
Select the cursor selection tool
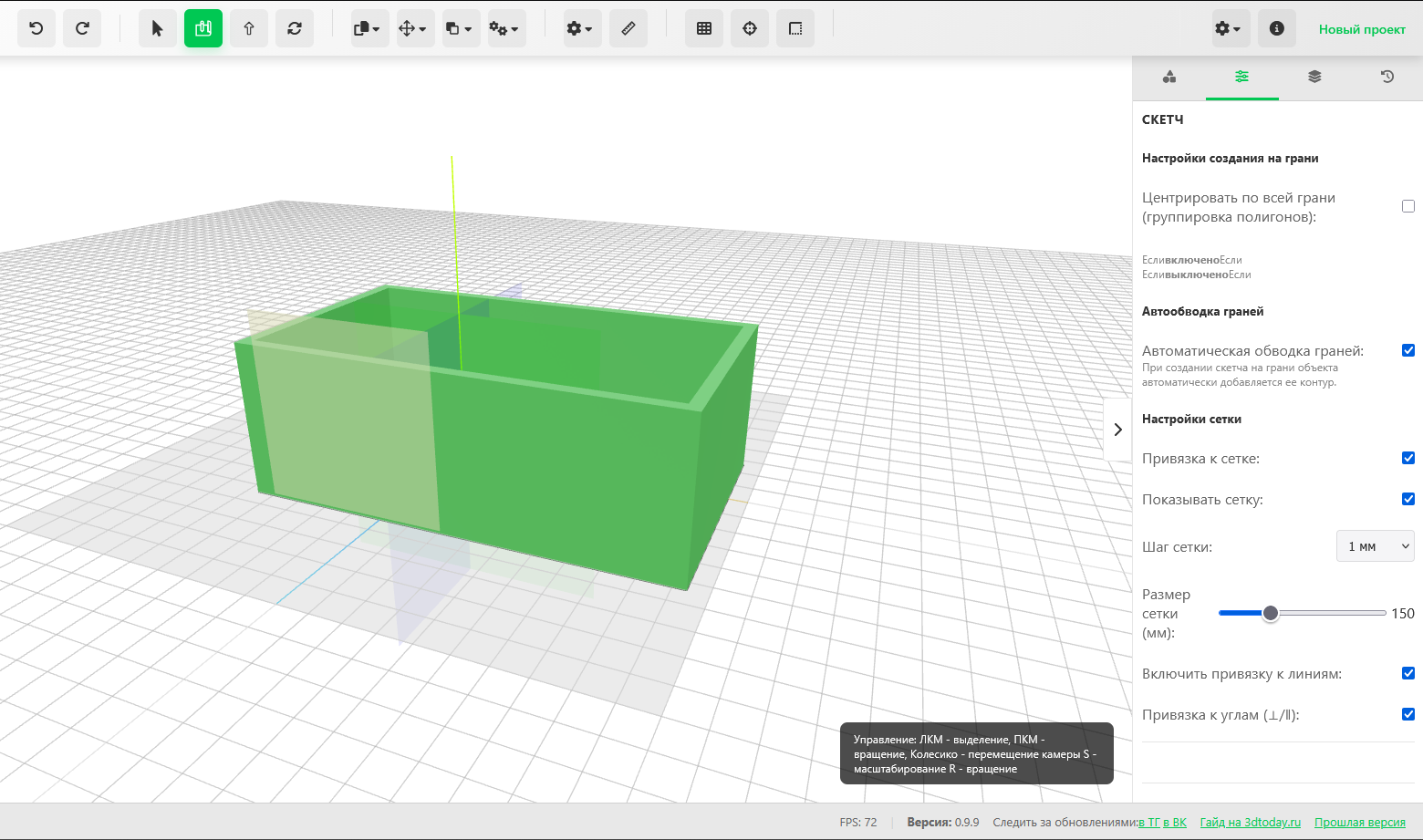158,28
